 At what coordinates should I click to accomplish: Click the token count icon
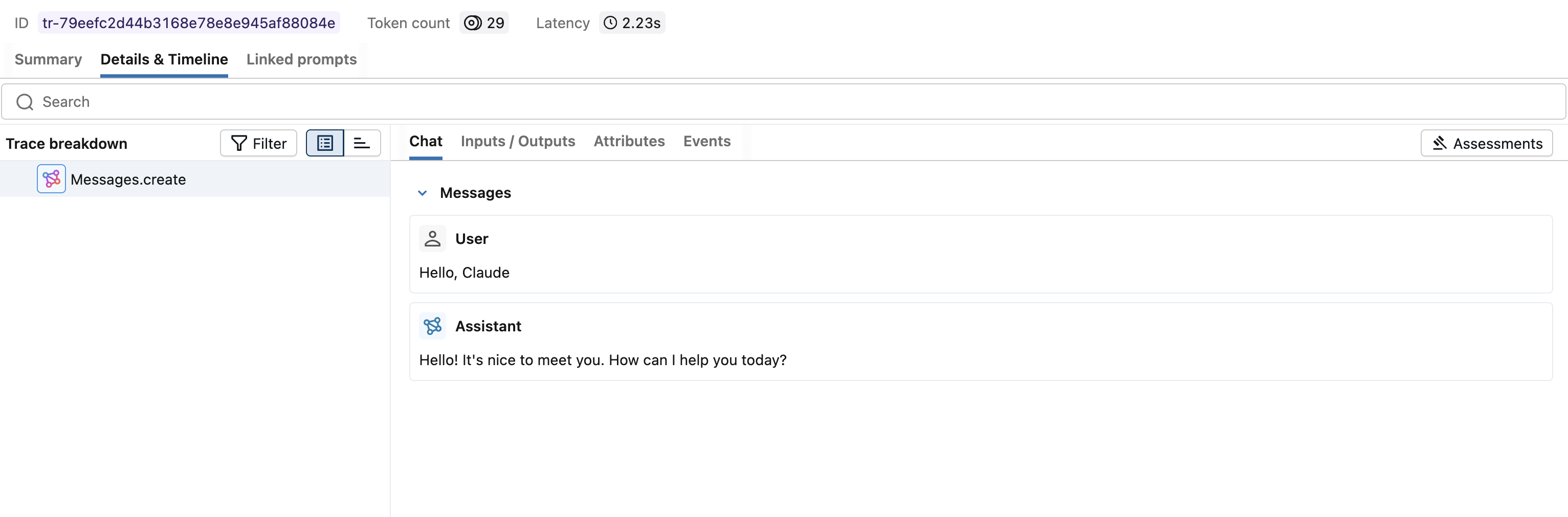472,23
